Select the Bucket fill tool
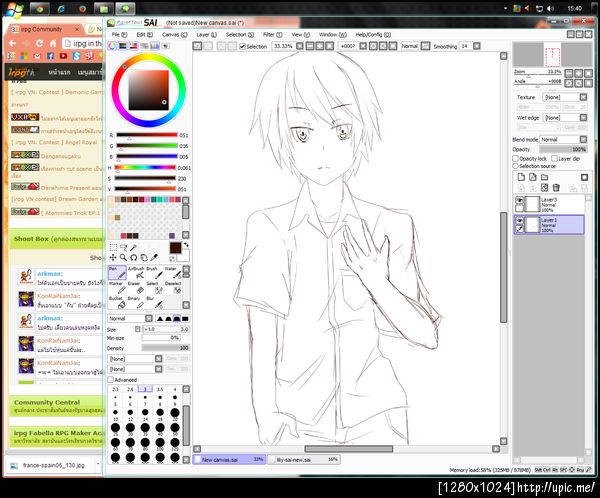Screen dimensions: 600x498 coord(117,302)
